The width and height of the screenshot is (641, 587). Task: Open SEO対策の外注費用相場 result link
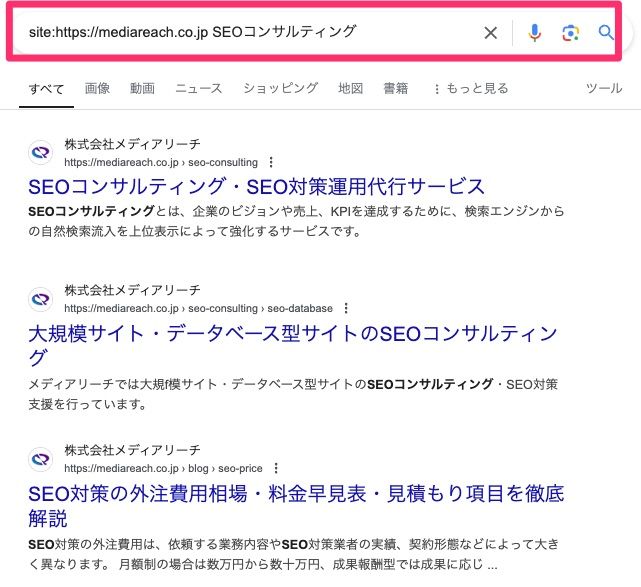pyautogui.click(x=296, y=505)
